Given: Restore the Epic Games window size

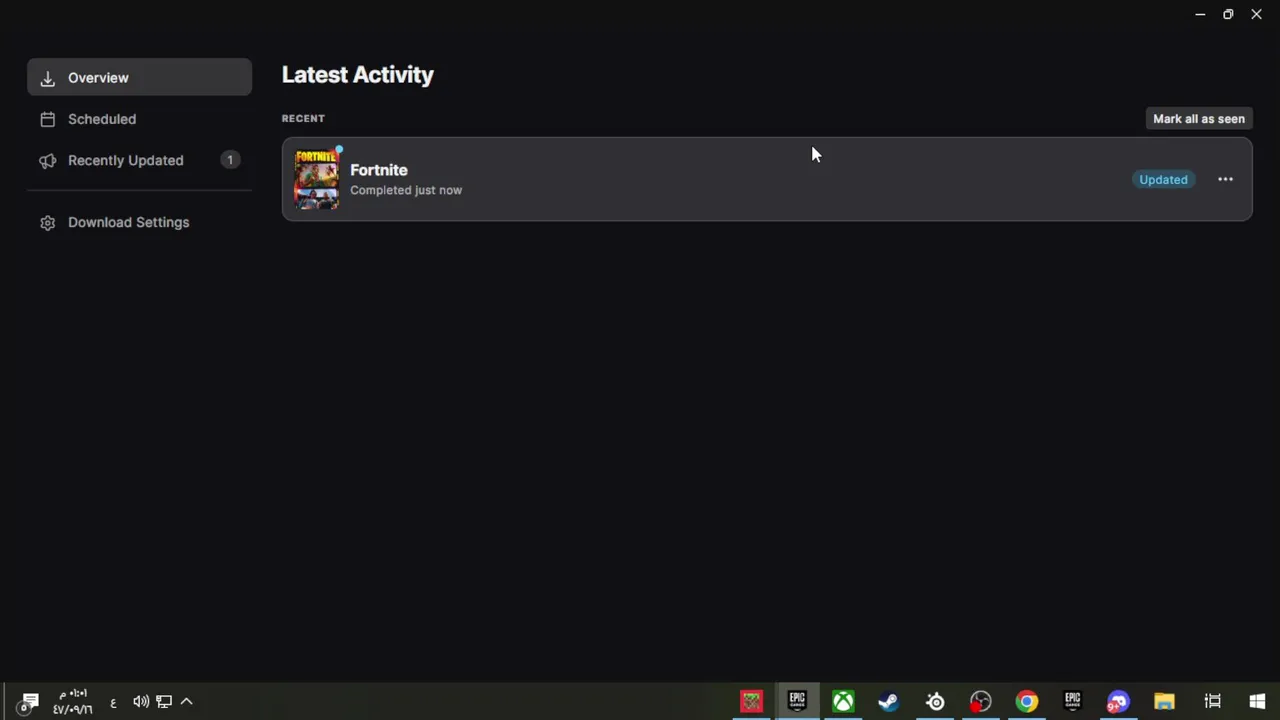Looking at the screenshot, I should 1228,14.
